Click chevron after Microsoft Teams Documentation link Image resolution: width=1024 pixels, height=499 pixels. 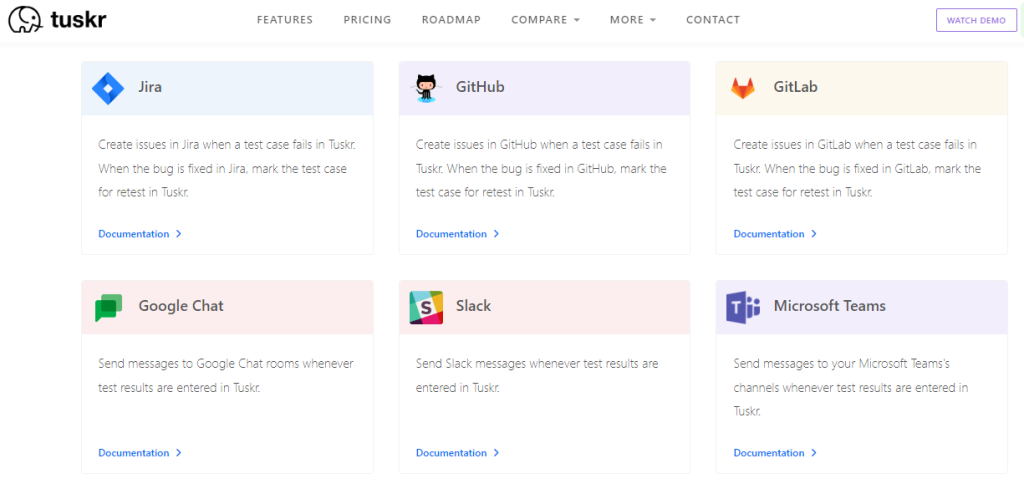click(814, 453)
